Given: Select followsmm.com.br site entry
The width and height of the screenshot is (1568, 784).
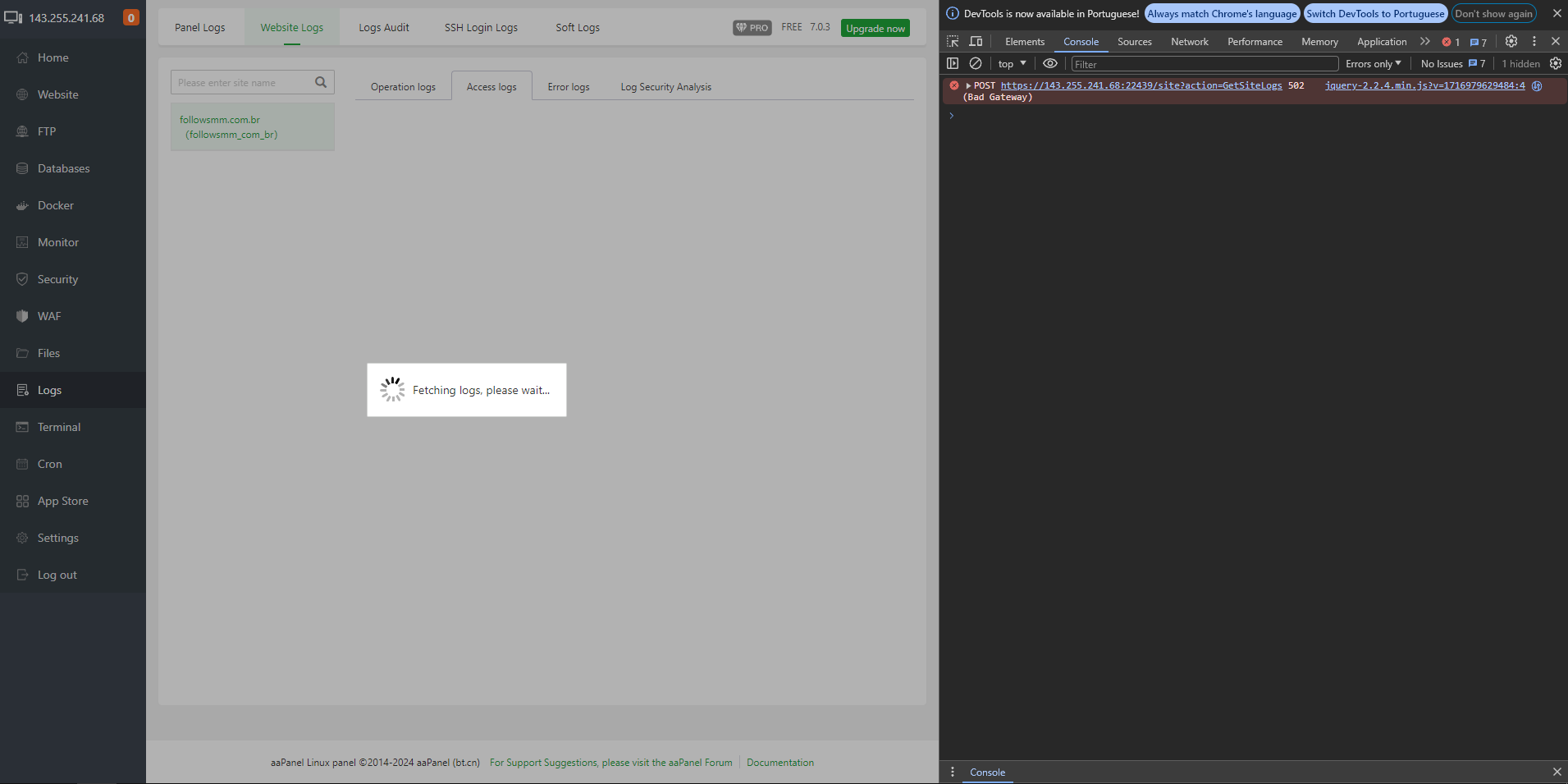Looking at the screenshot, I should click(253, 126).
